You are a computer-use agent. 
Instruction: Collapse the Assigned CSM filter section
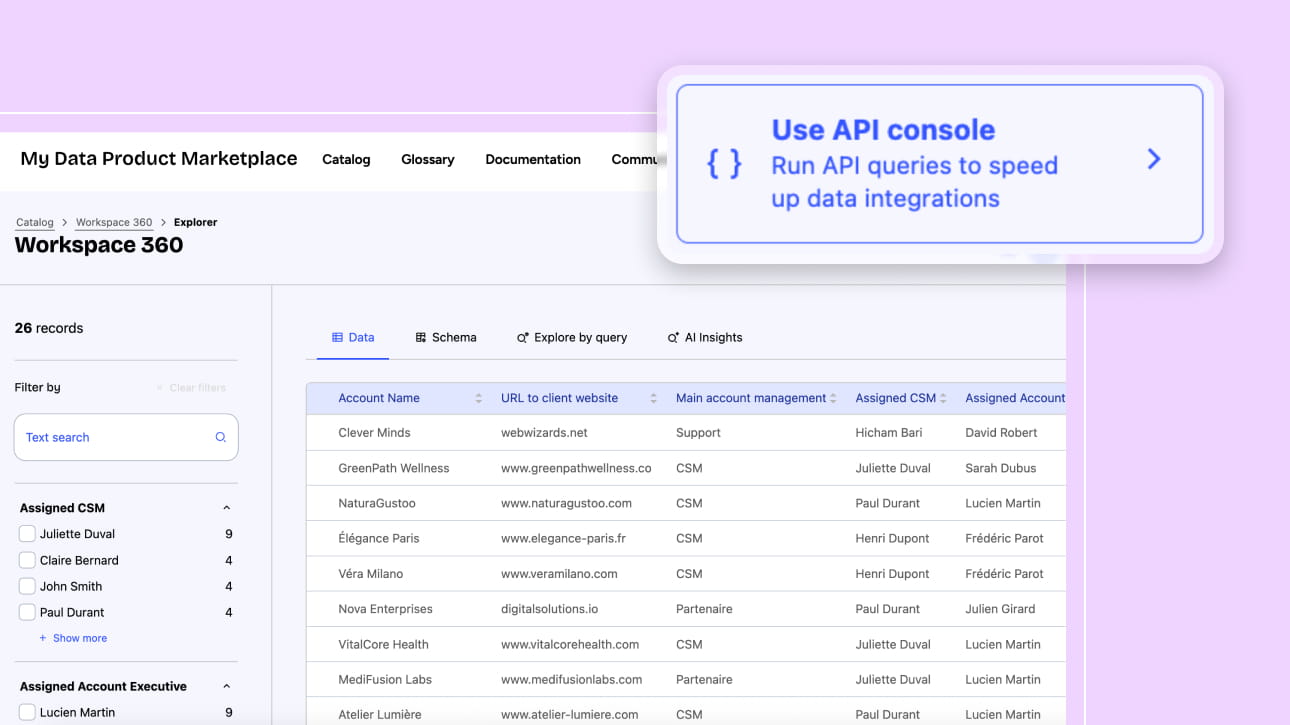[x=226, y=508]
